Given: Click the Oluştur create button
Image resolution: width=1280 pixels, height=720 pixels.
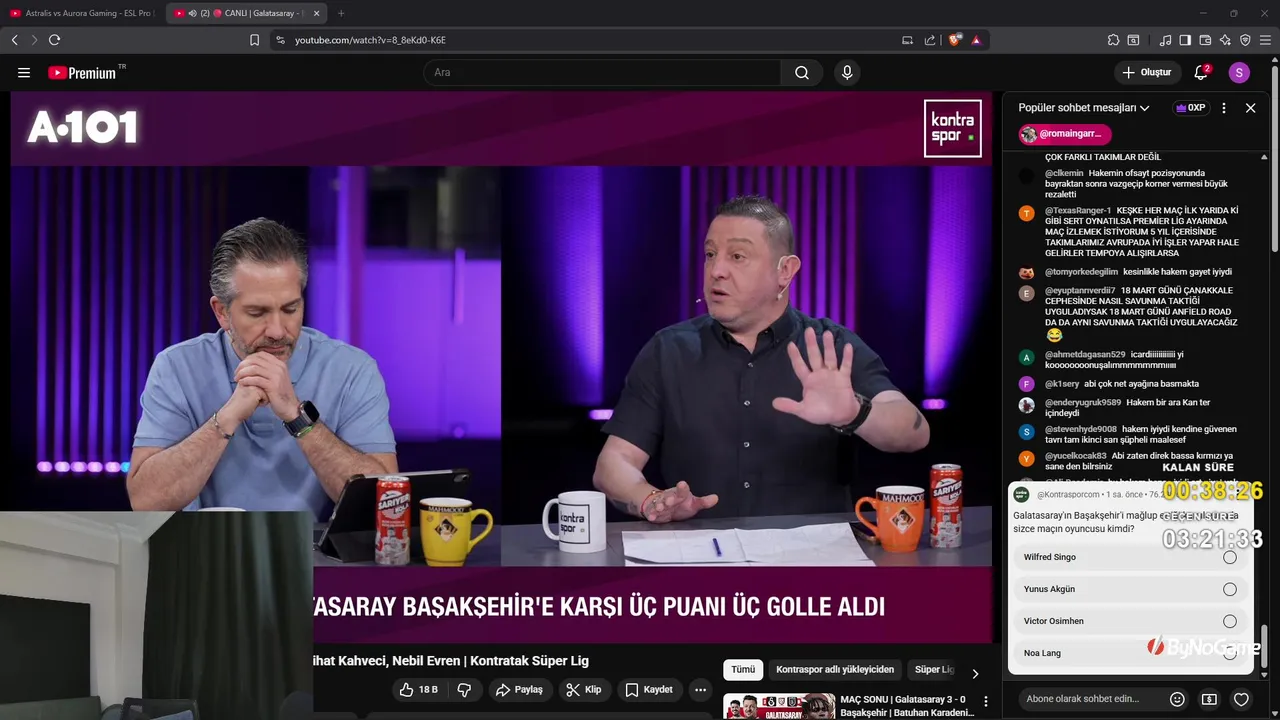Looking at the screenshot, I should tap(1147, 72).
